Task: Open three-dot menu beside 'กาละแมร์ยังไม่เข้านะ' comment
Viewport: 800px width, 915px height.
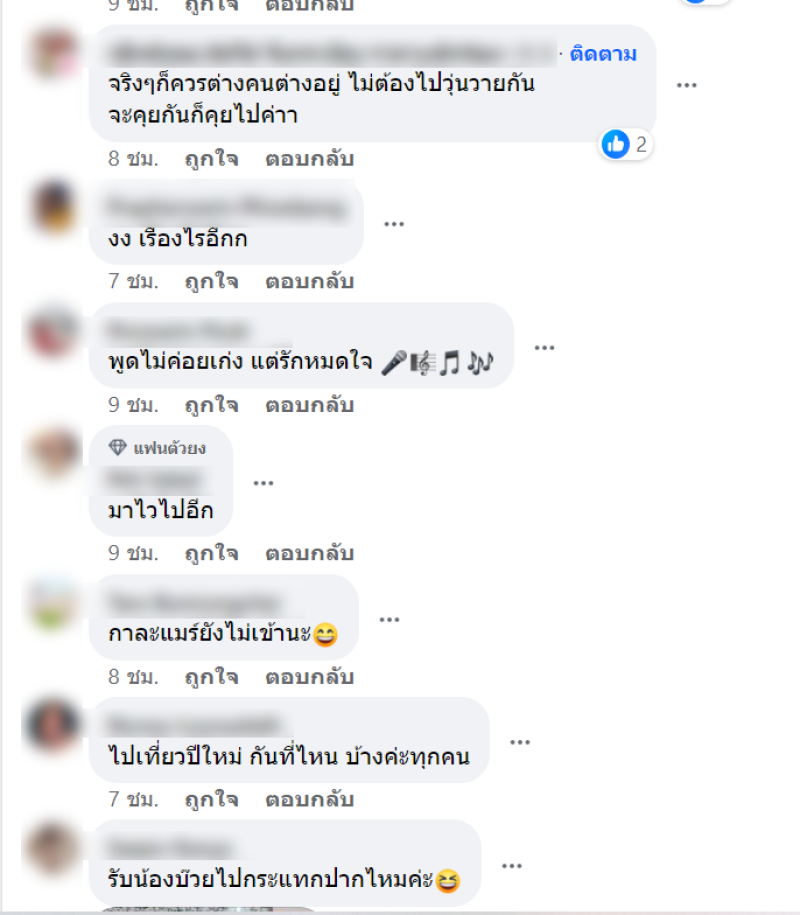Action: point(389,620)
